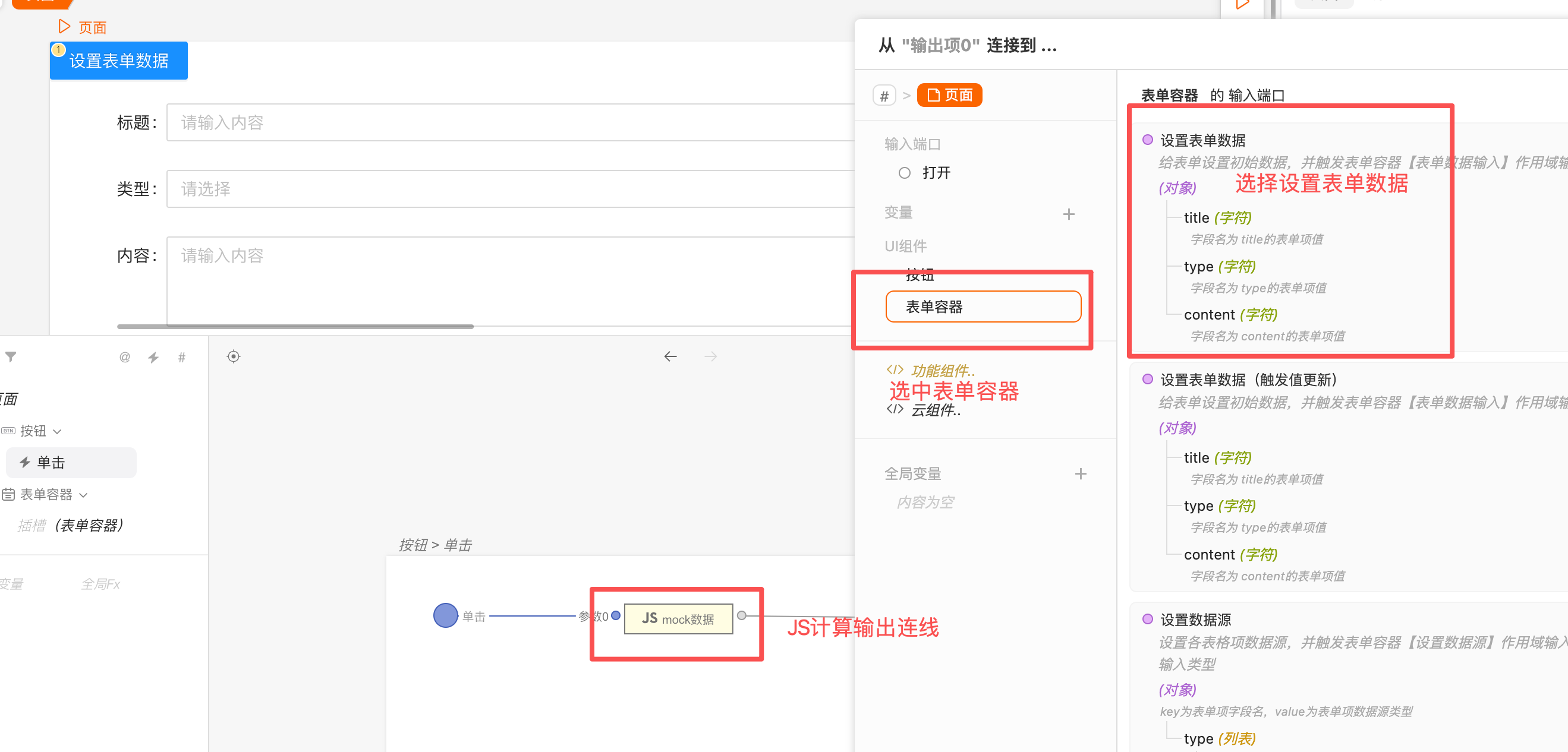Expand the 表单容器 dropdown in outline
The height and width of the screenshot is (752, 1568).
coord(84,495)
